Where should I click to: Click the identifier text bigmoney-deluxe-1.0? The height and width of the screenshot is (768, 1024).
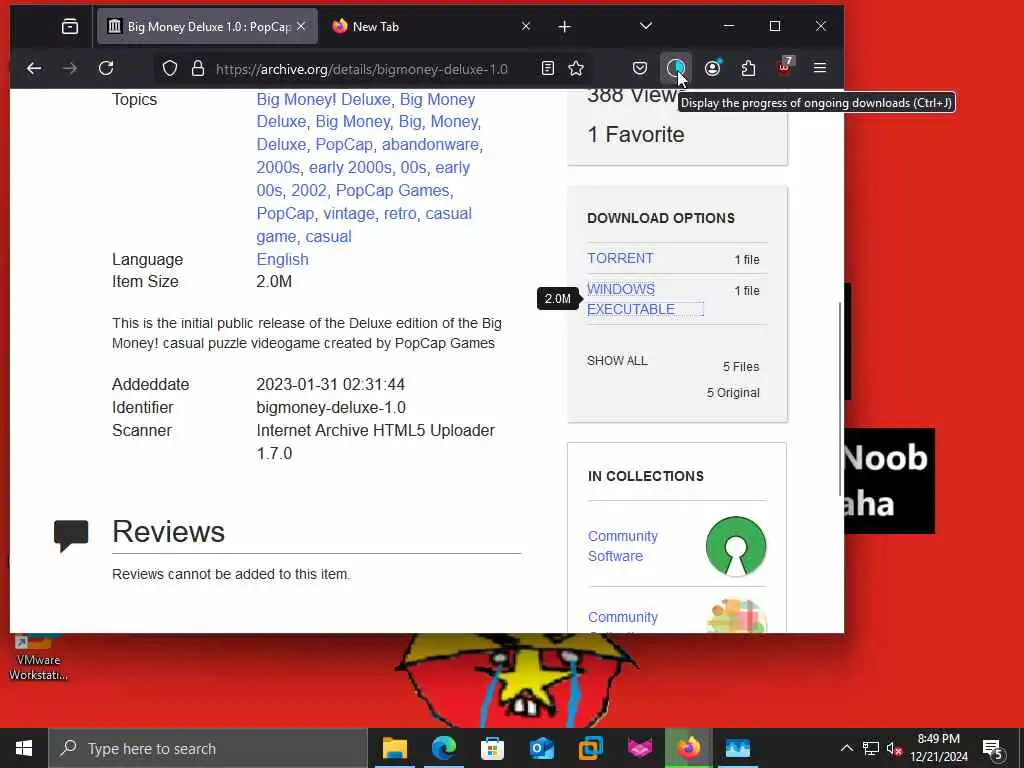[x=331, y=408]
